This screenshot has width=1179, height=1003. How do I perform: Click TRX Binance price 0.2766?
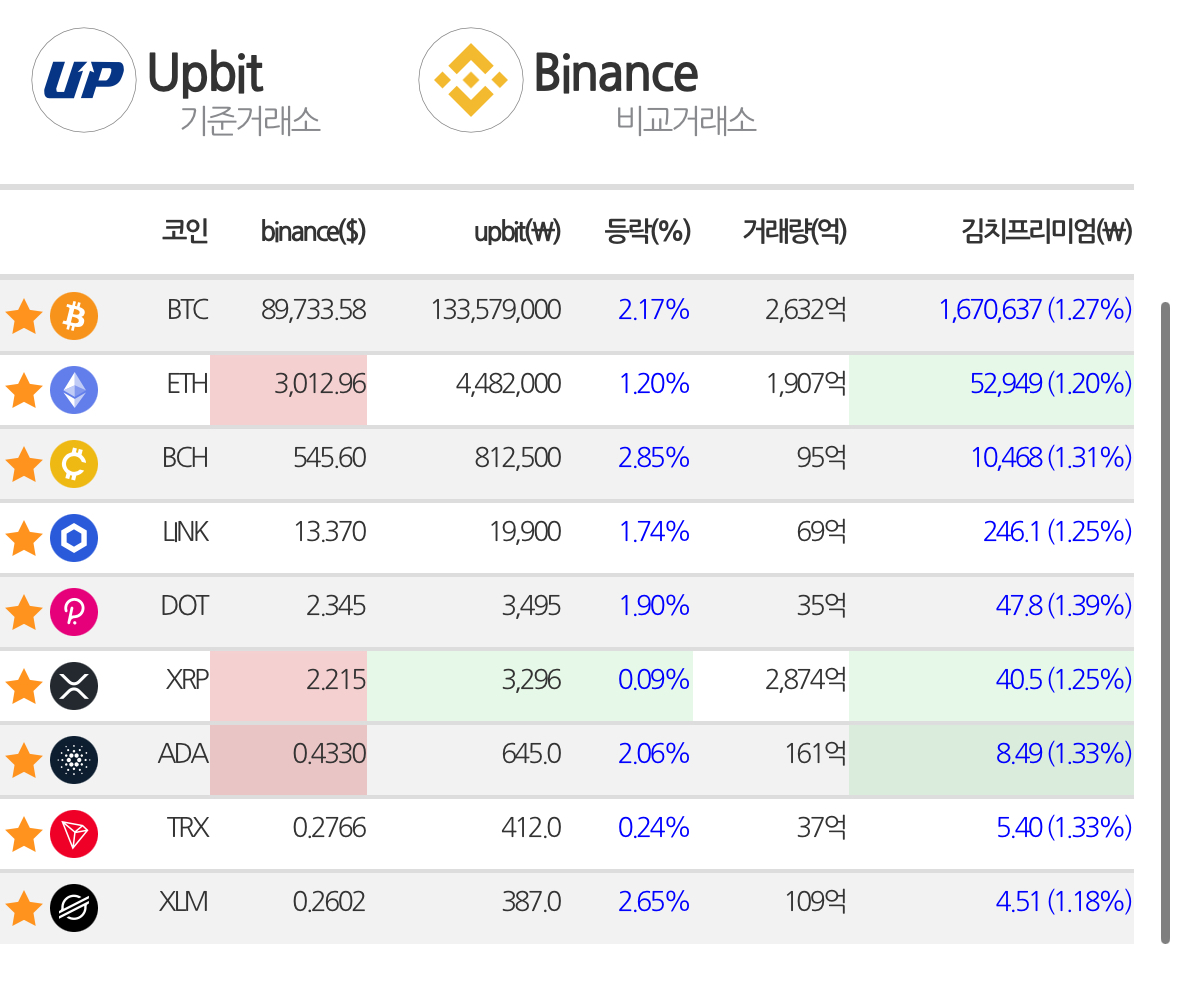pos(329,829)
